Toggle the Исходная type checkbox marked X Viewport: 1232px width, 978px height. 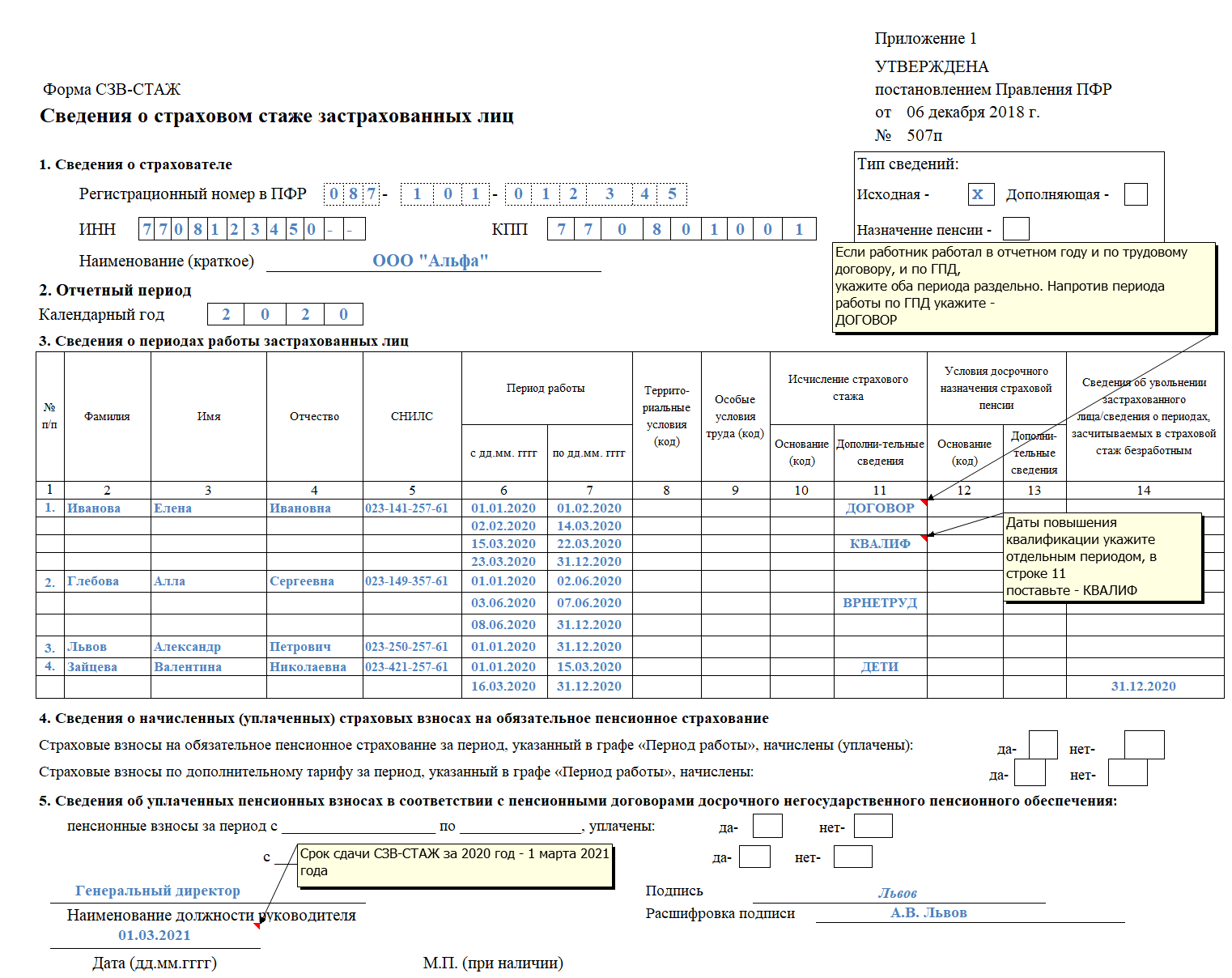(980, 194)
